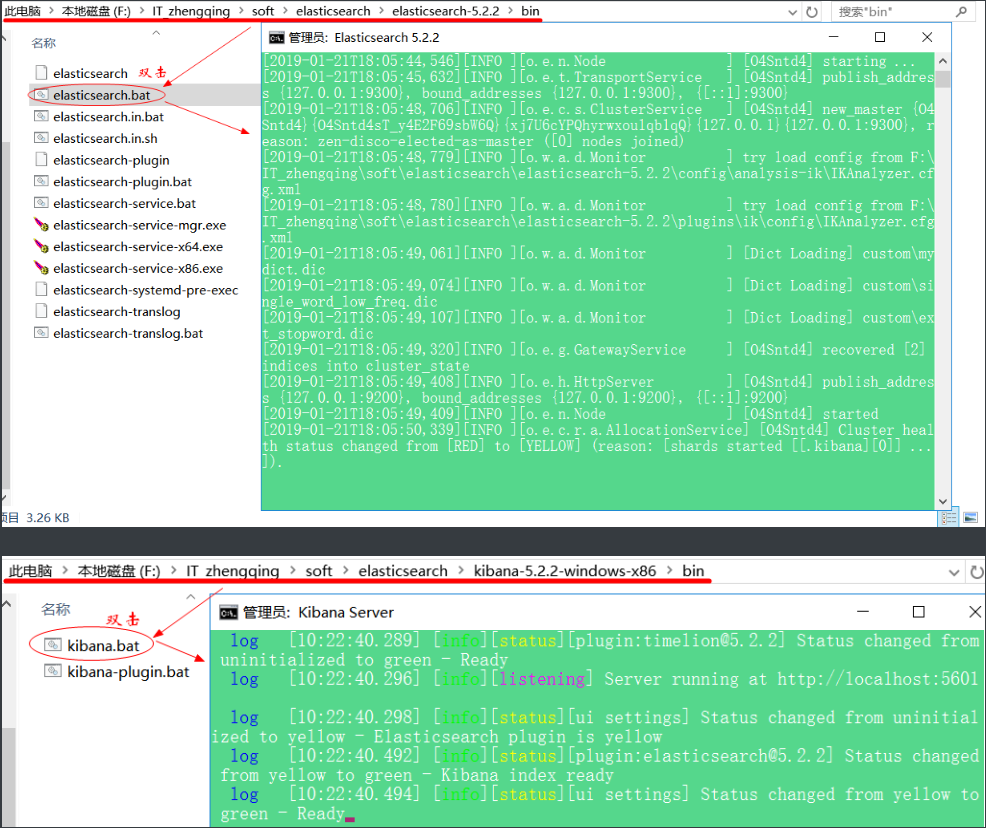This screenshot has height=828, width=986.
Task: Refresh the elasticsearch bin folder
Action: click(x=812, y=11)
